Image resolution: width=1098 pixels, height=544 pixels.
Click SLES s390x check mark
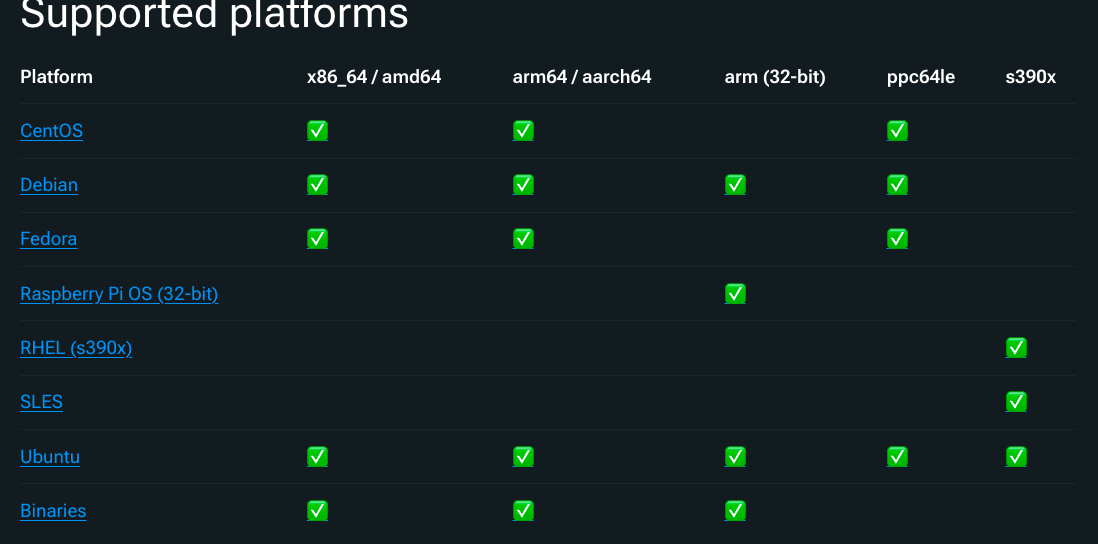coord(1016,402)
